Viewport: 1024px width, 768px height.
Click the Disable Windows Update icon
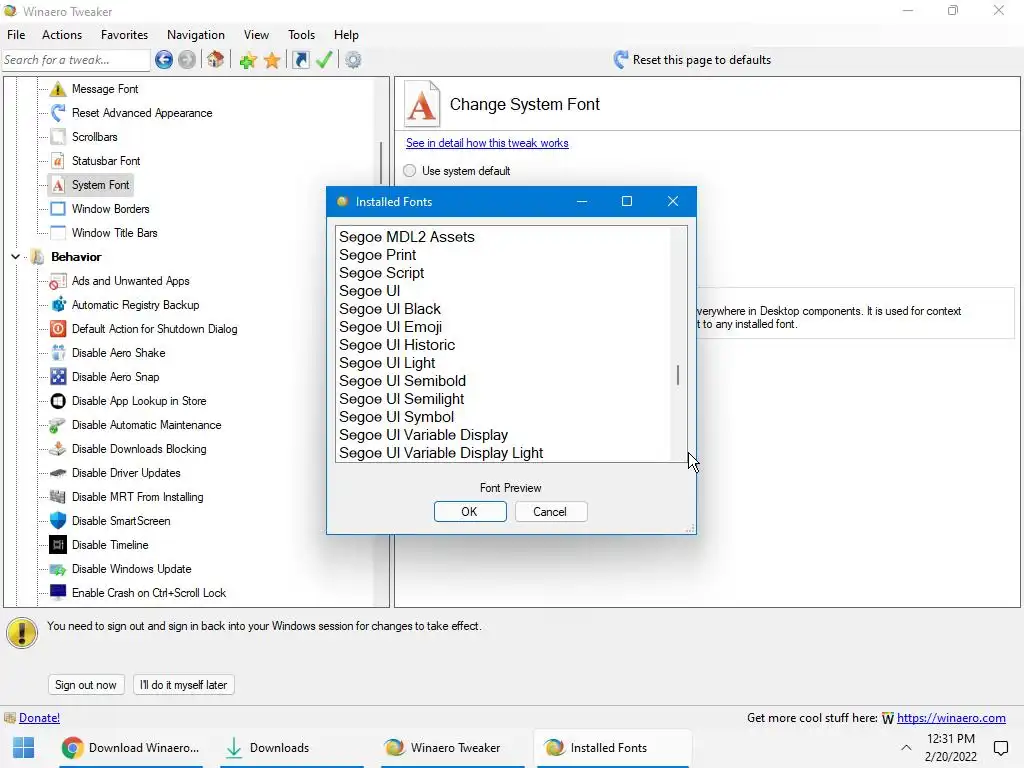pyautogui.click(x=58, y=569)
